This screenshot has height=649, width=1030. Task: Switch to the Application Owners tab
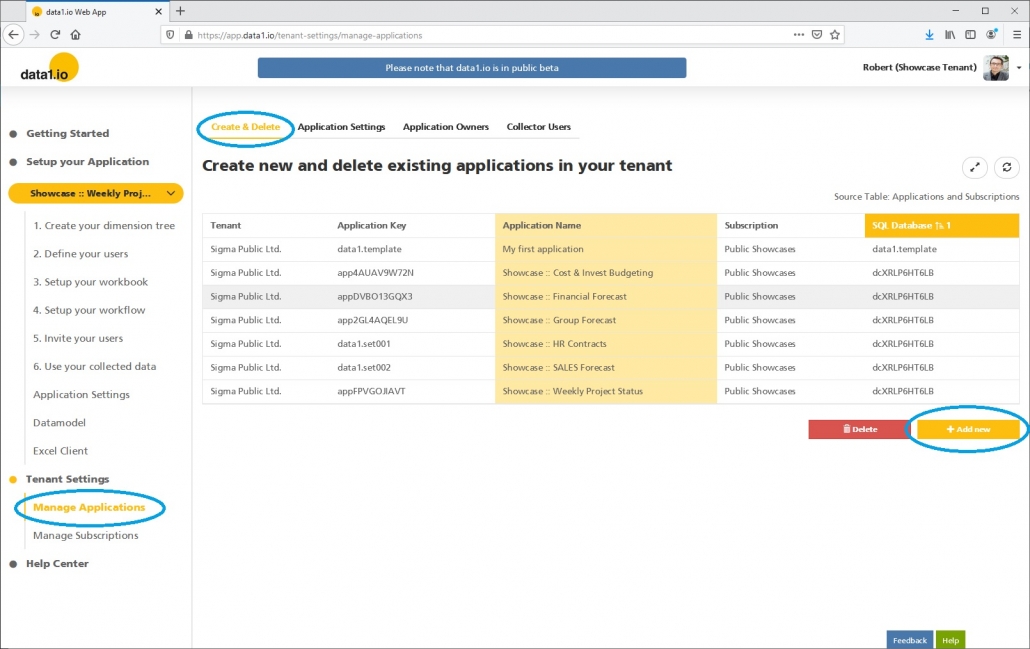click(445, 127)
